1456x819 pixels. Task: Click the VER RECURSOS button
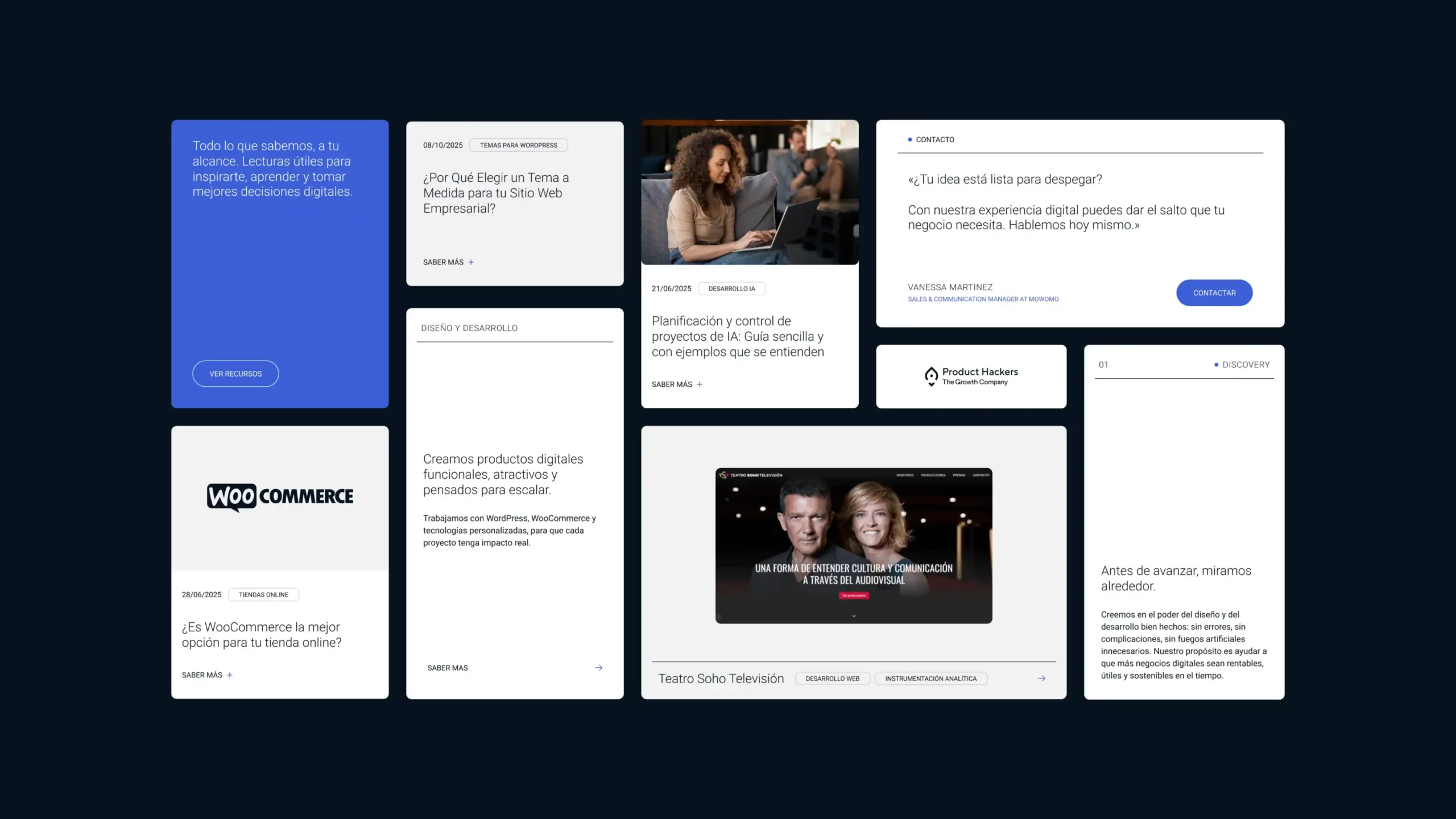coord(235,374)
